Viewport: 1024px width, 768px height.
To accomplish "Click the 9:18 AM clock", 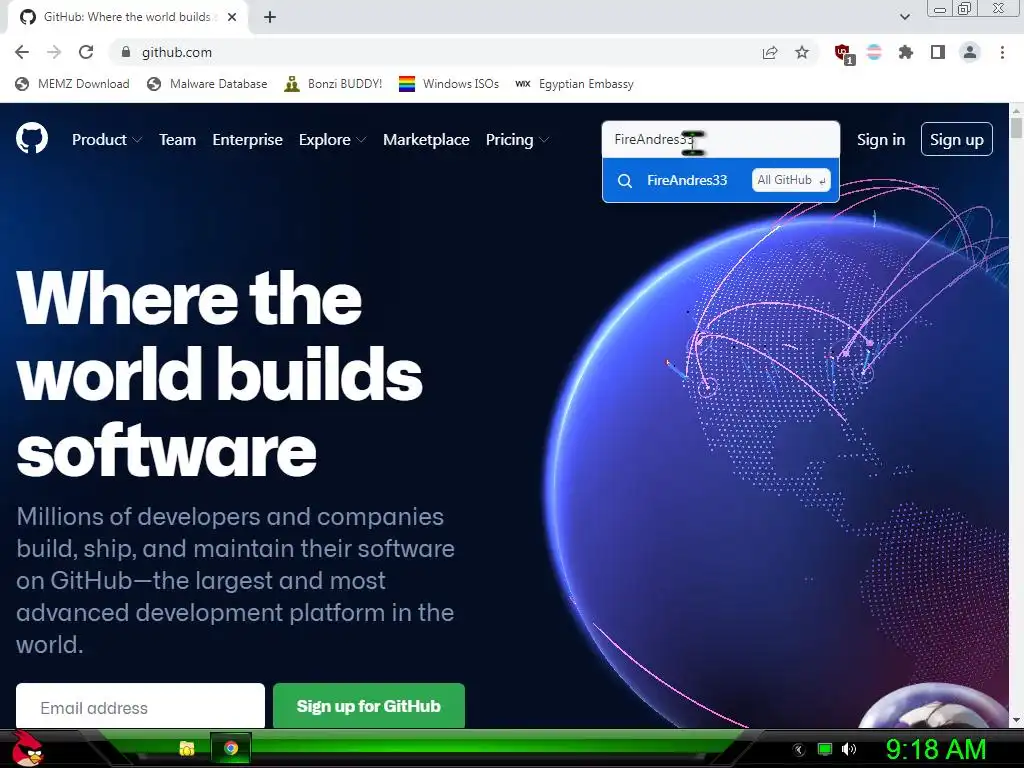I will coord(936,749).
